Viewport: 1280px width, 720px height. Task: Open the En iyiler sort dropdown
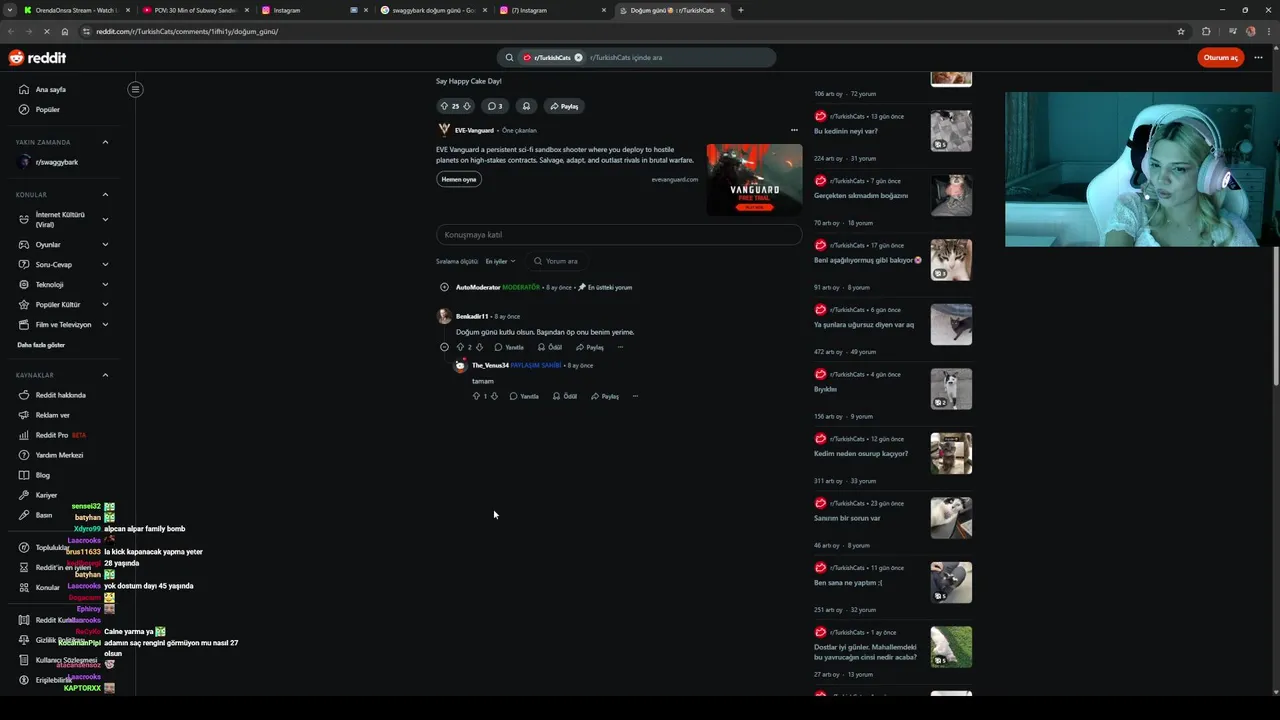[500, 261]
